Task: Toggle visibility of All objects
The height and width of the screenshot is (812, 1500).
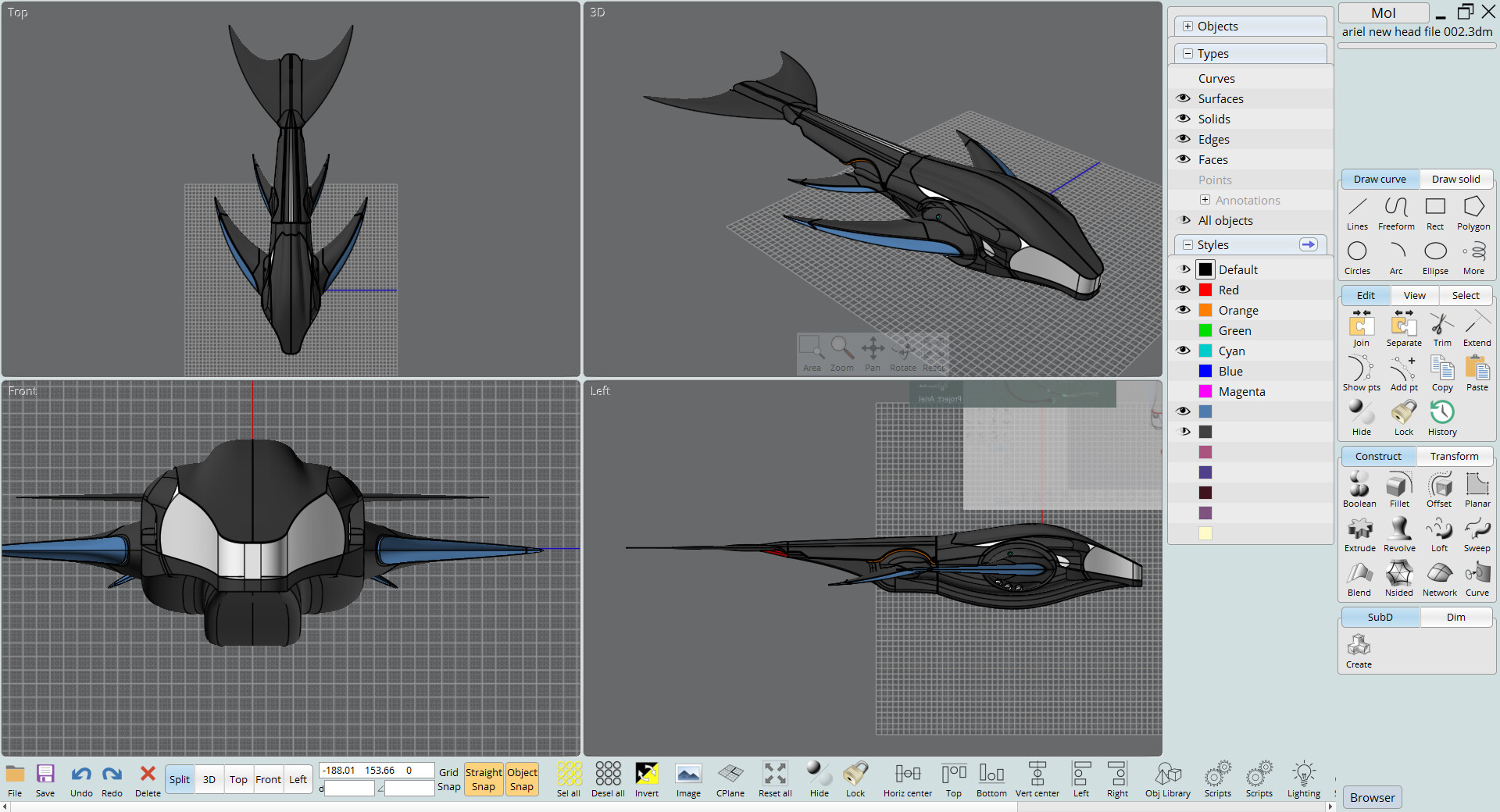Action: [1183, 220]
